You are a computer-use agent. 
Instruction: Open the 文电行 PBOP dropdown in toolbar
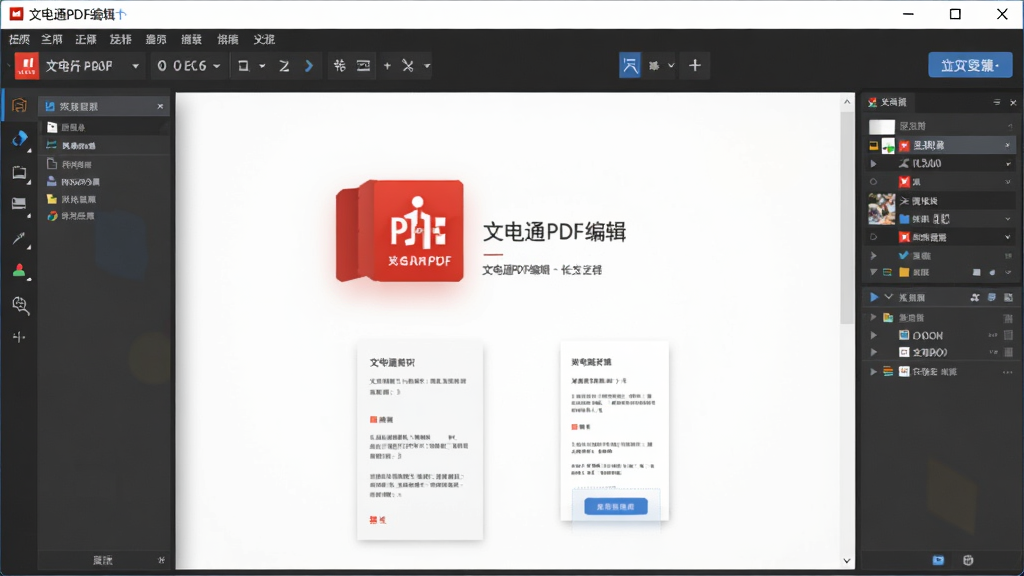(x=135, y=66)
